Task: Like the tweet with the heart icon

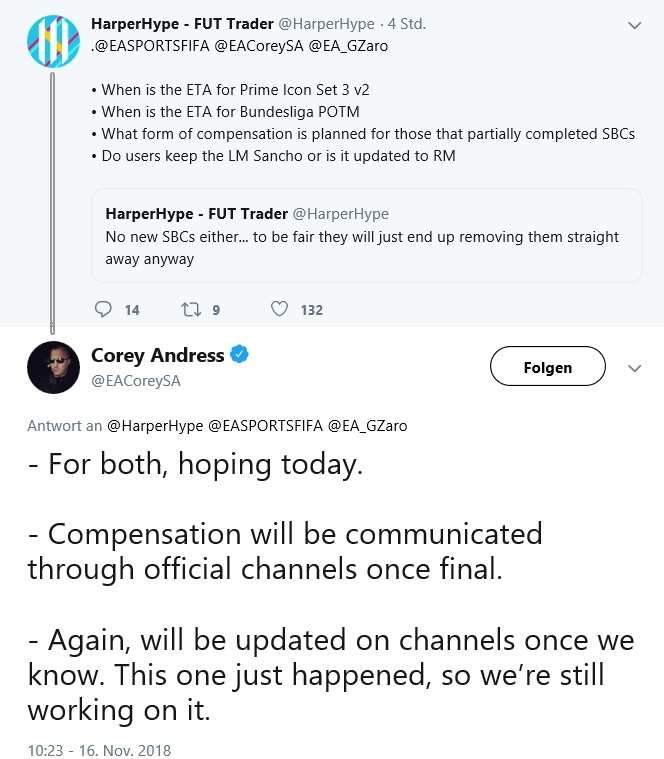Action: point(281,310)
